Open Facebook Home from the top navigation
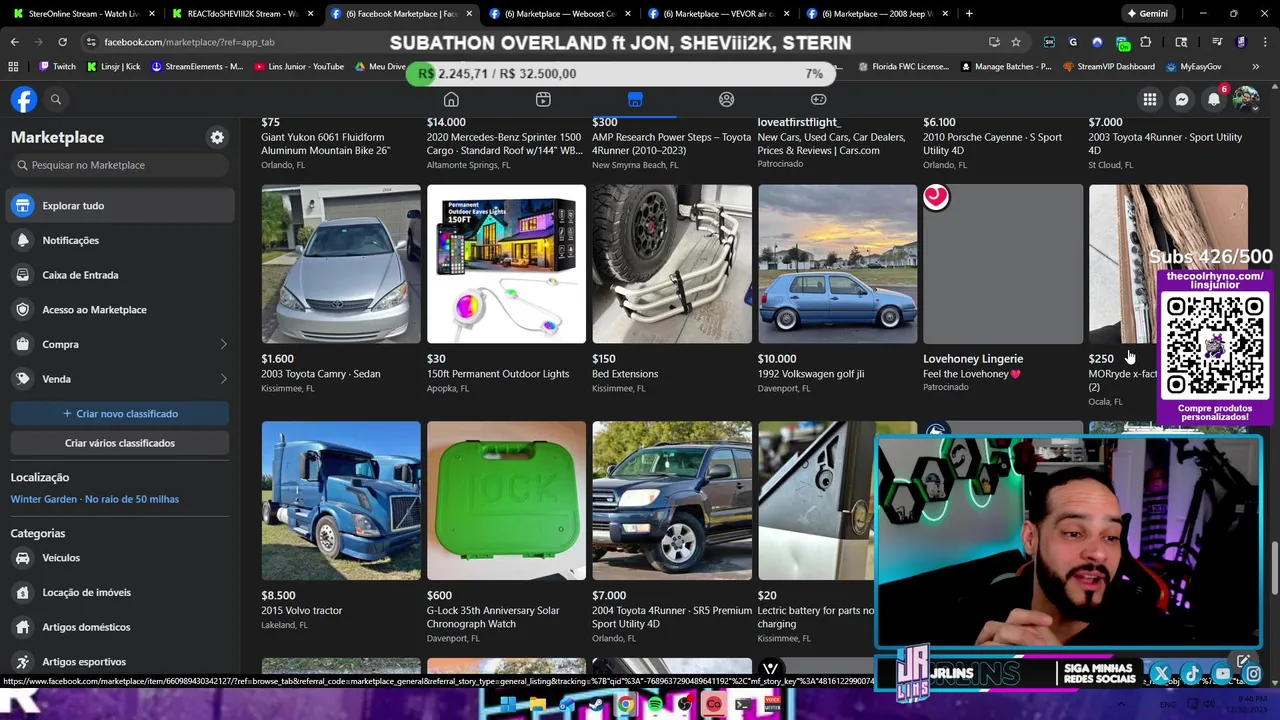Viewport: 1280px width, 720px height. [x=451, y=99]
